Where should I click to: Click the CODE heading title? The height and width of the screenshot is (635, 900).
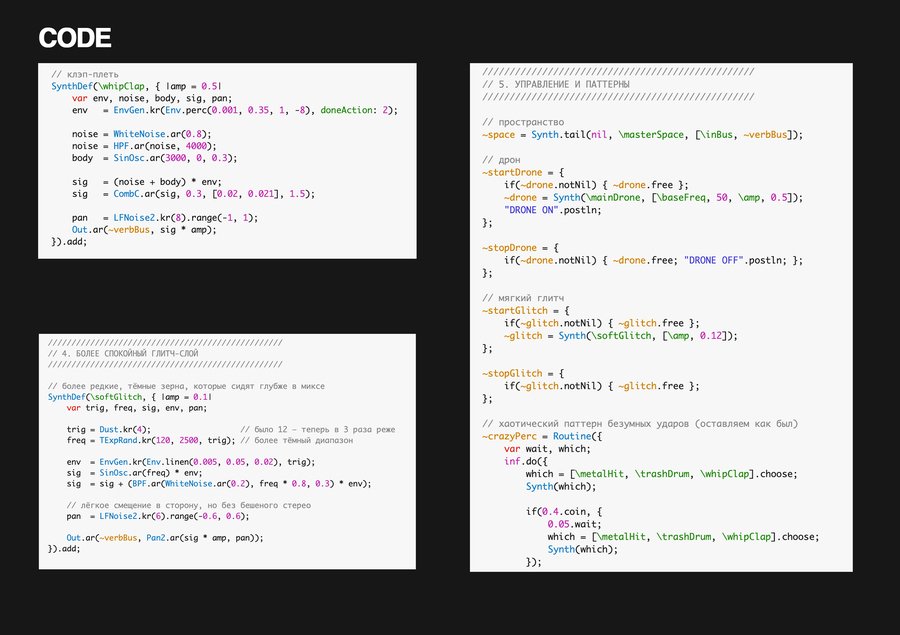point(74,39)
